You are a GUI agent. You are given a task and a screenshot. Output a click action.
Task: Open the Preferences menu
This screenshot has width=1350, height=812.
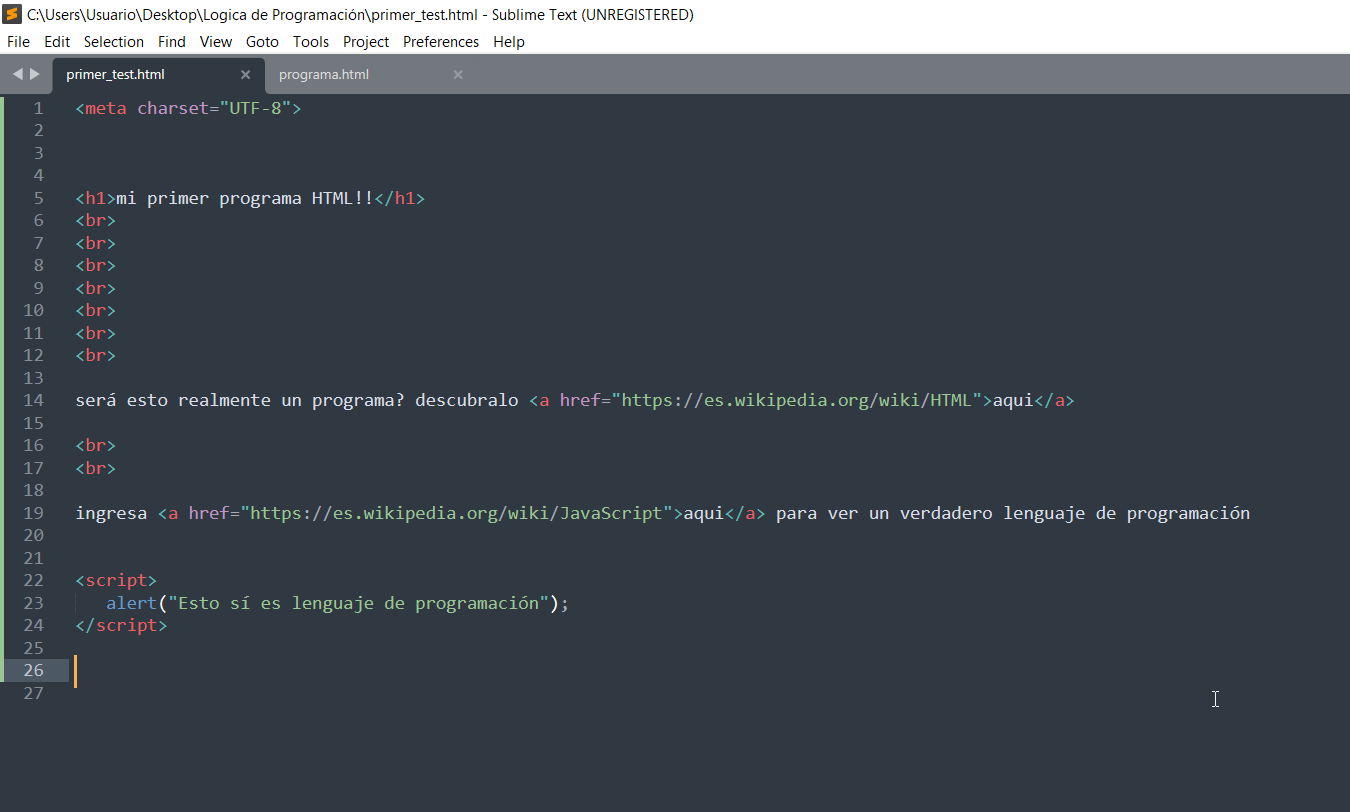click(x=441, y=42)
